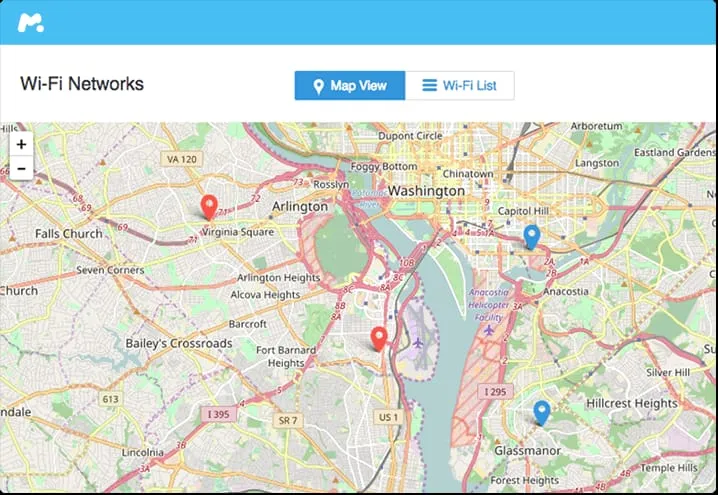
Task: Click the SR 7 route shield
Action: (288, 420)
